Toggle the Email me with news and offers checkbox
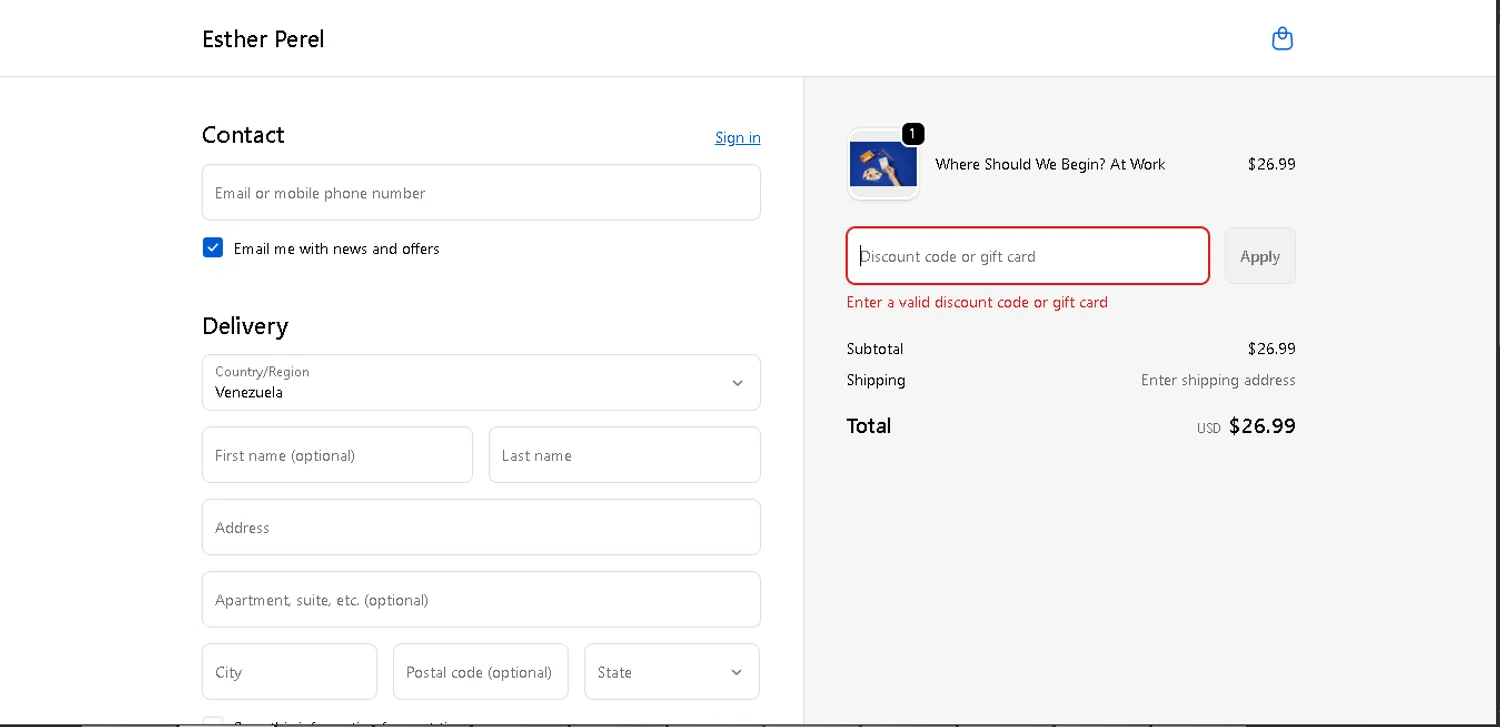The image size is (1500, 727). [x=213, y=248]
